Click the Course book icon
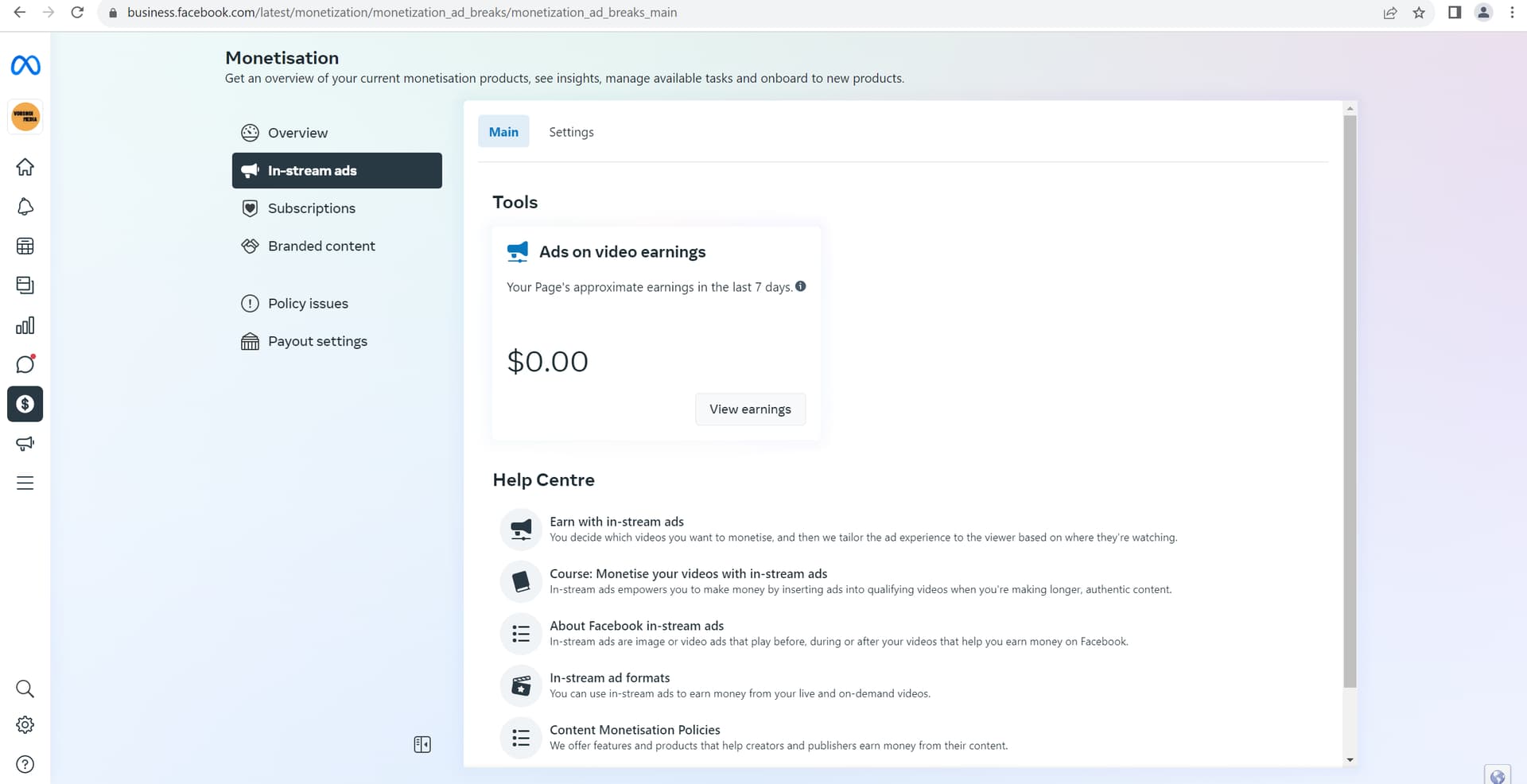 pos(521,581)
